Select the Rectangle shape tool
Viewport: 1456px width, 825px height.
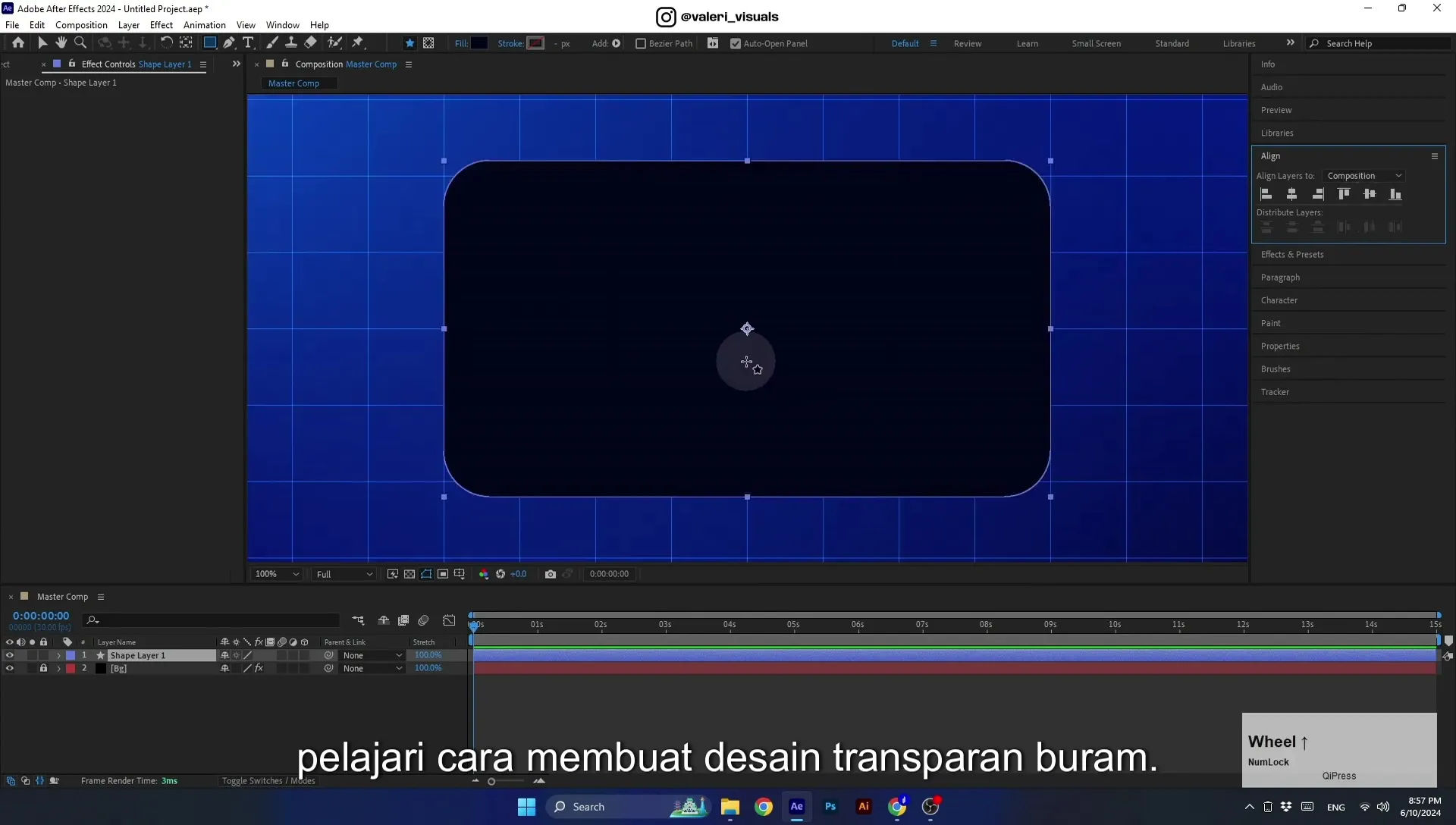(210, 43)
